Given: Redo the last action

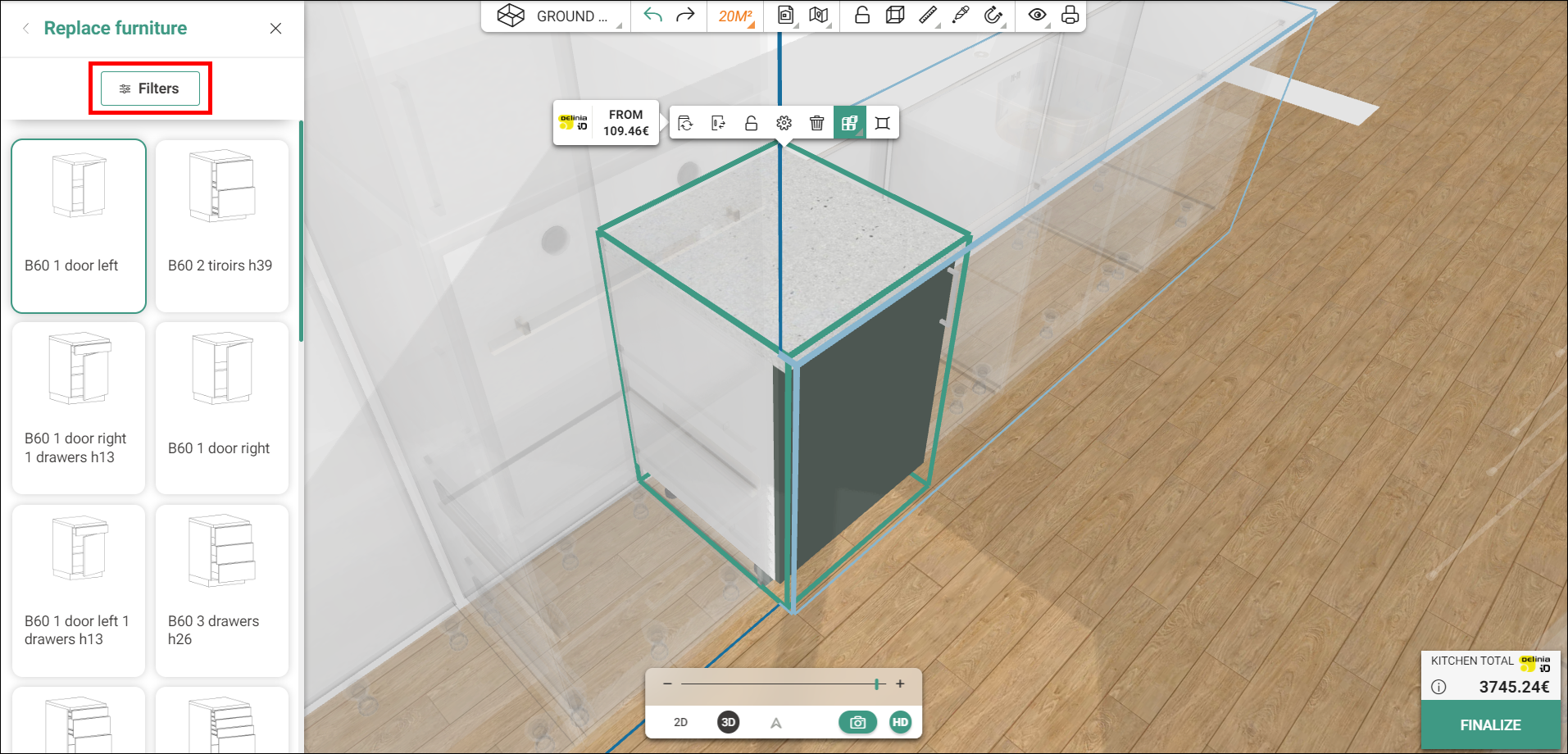Looking at the screenshot, I should [x=685, y=15].
